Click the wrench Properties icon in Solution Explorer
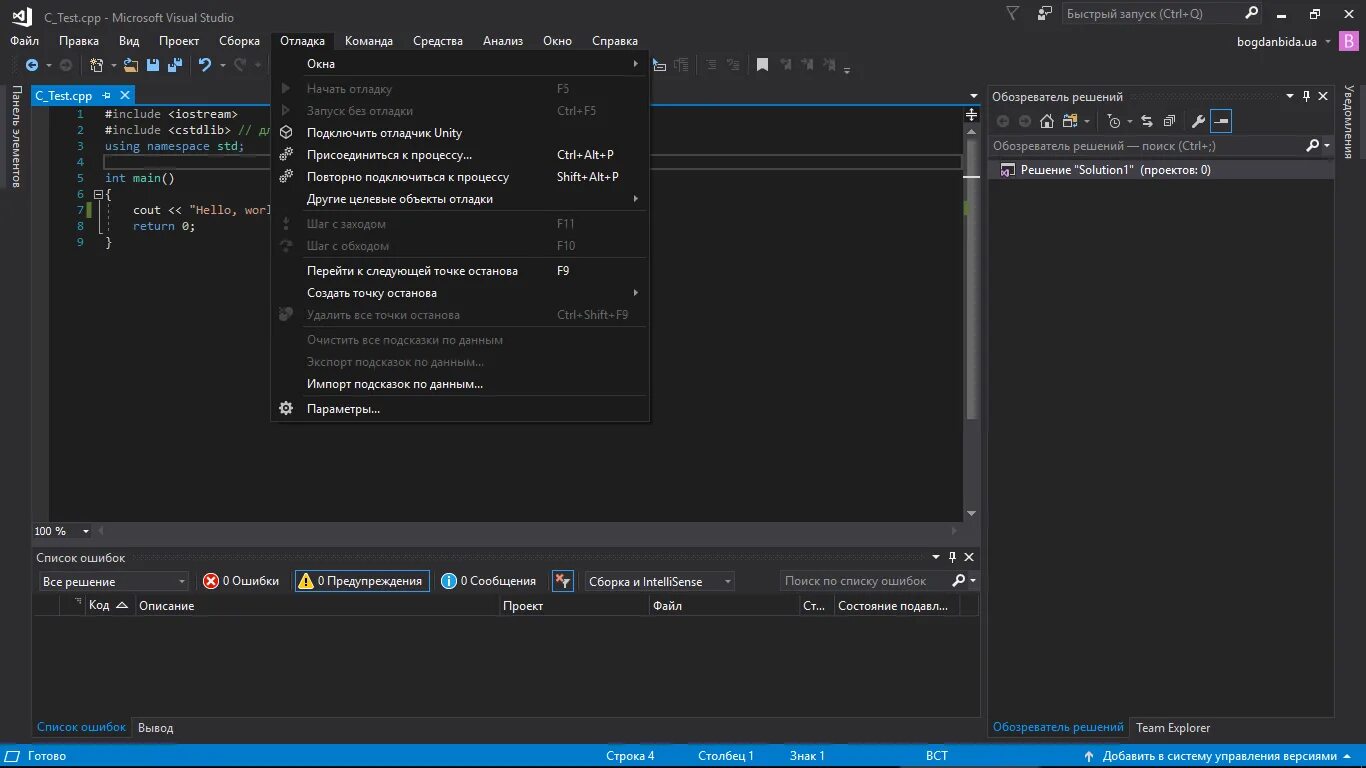1366x768 pixels. point(1198,121)
